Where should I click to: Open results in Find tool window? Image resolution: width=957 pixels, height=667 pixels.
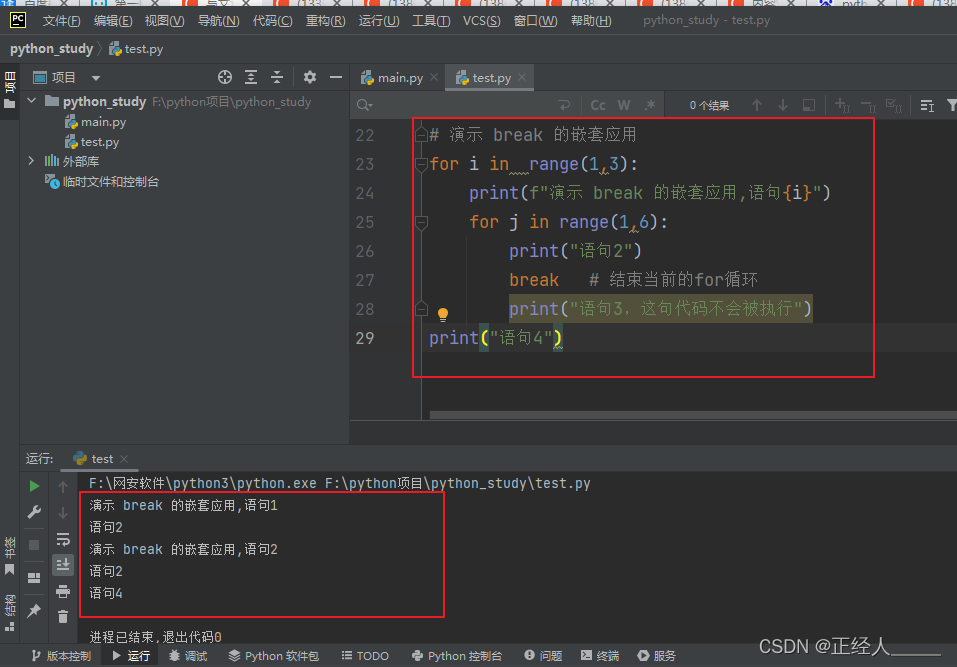[927, 106]
